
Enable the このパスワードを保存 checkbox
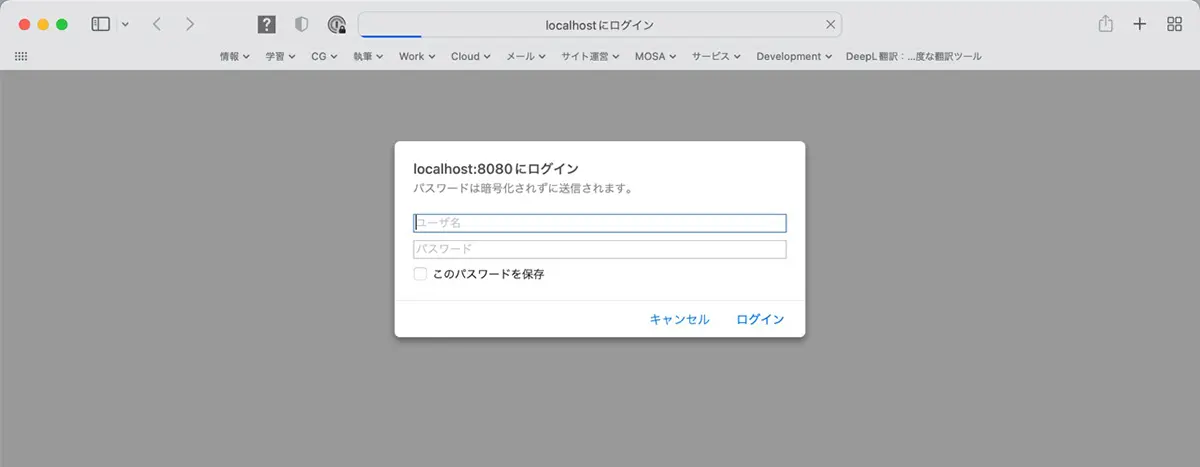coord(421,274)
